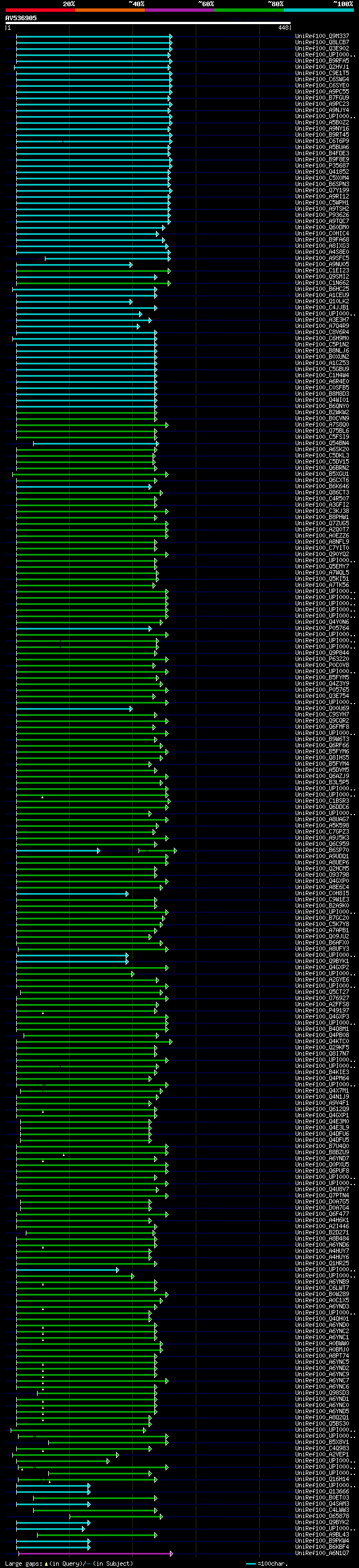This screenshot has height=1568, width=359.
Task: Click the cyan ~100% identity color segment
Action: click(319, 10)
